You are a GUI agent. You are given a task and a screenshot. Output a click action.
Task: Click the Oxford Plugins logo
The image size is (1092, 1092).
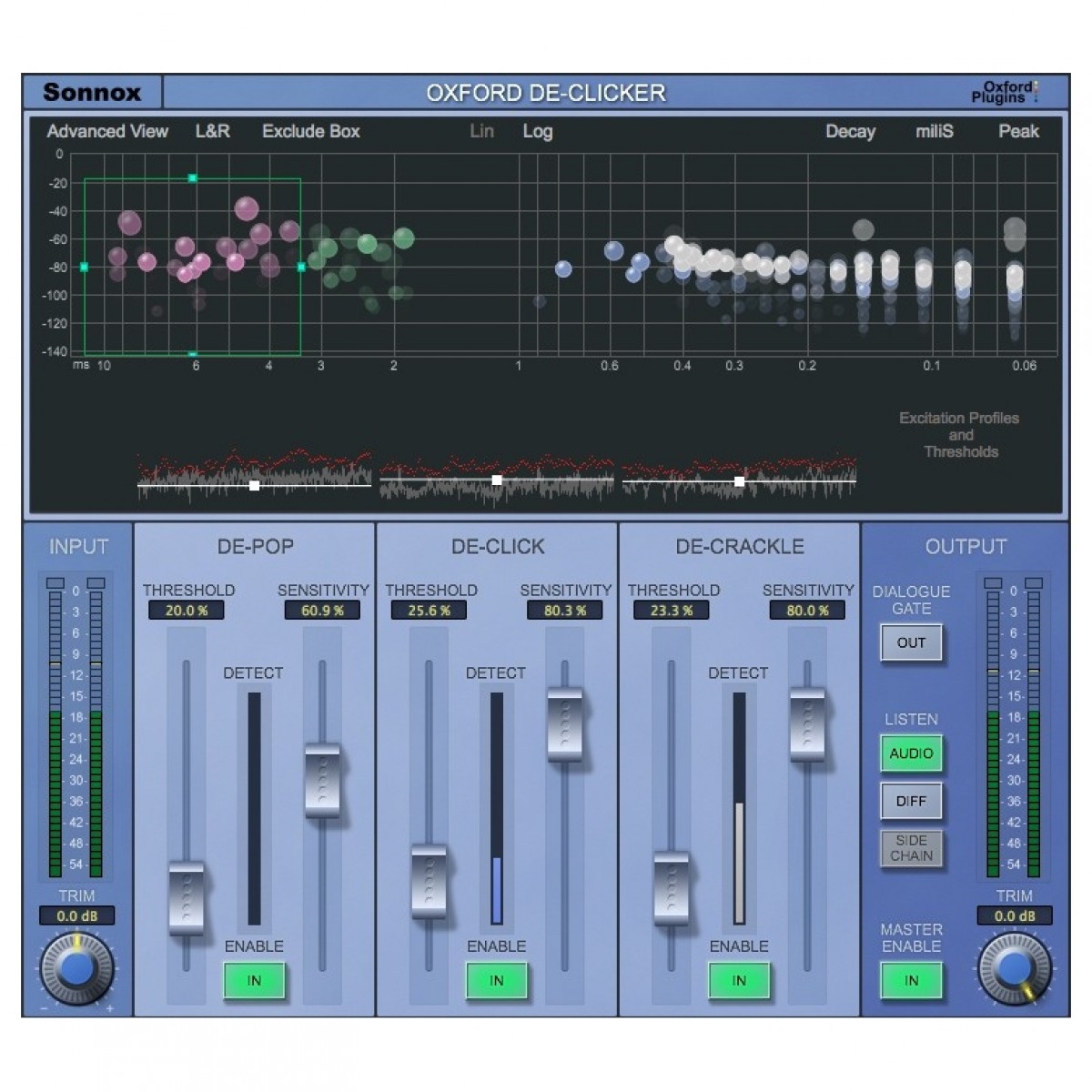click(x=1004, y=93)
